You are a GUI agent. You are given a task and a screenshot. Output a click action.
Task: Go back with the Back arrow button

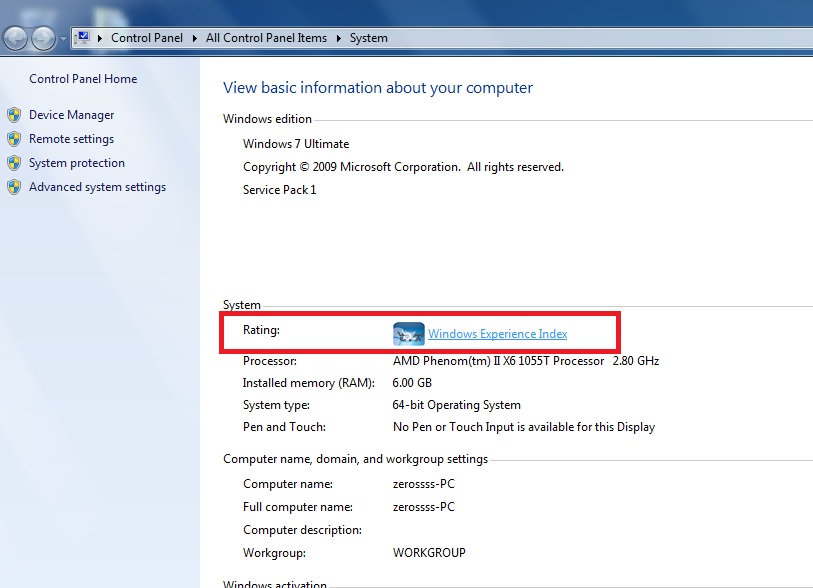15,38
